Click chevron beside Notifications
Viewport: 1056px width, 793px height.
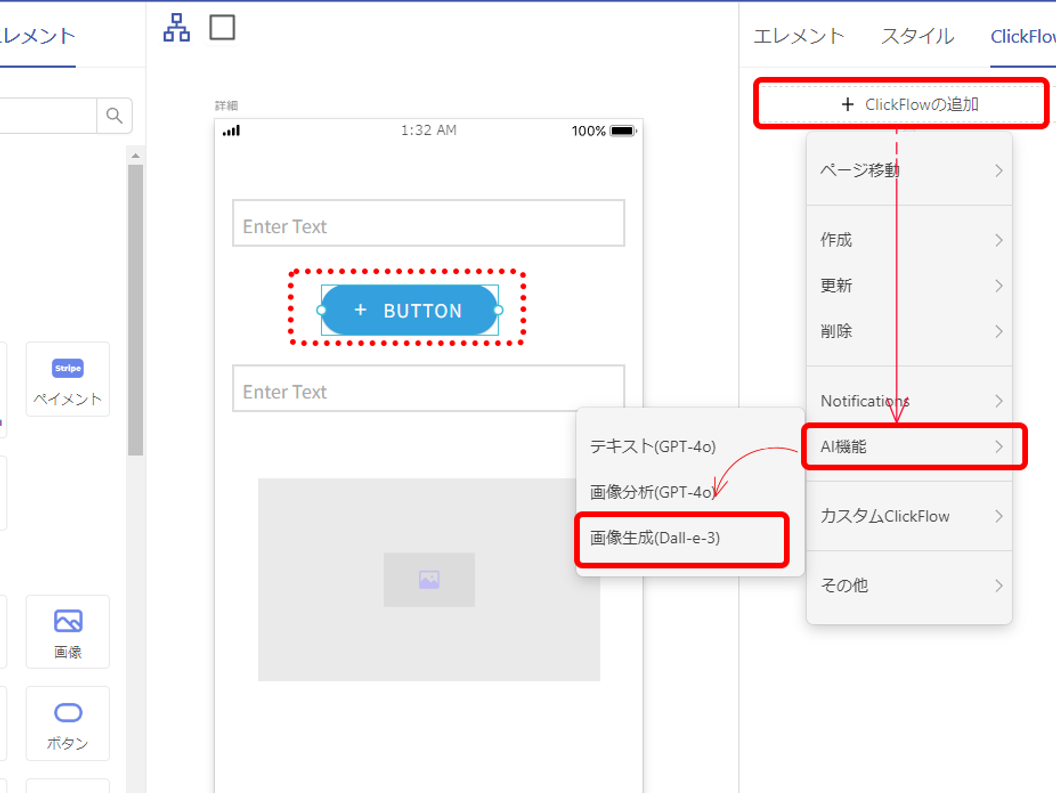tap(999, 401)
